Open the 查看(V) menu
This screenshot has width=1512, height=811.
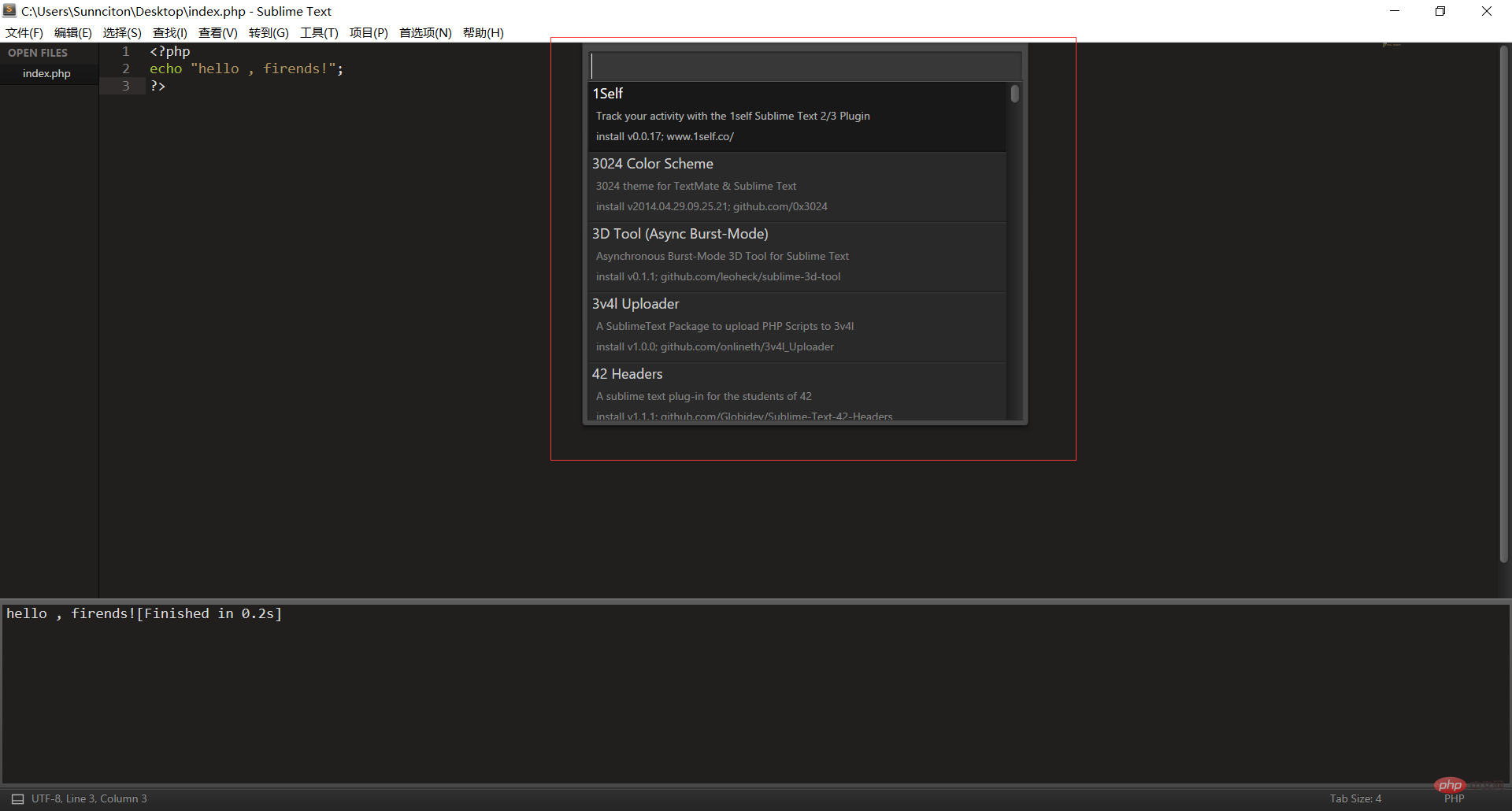218,32
